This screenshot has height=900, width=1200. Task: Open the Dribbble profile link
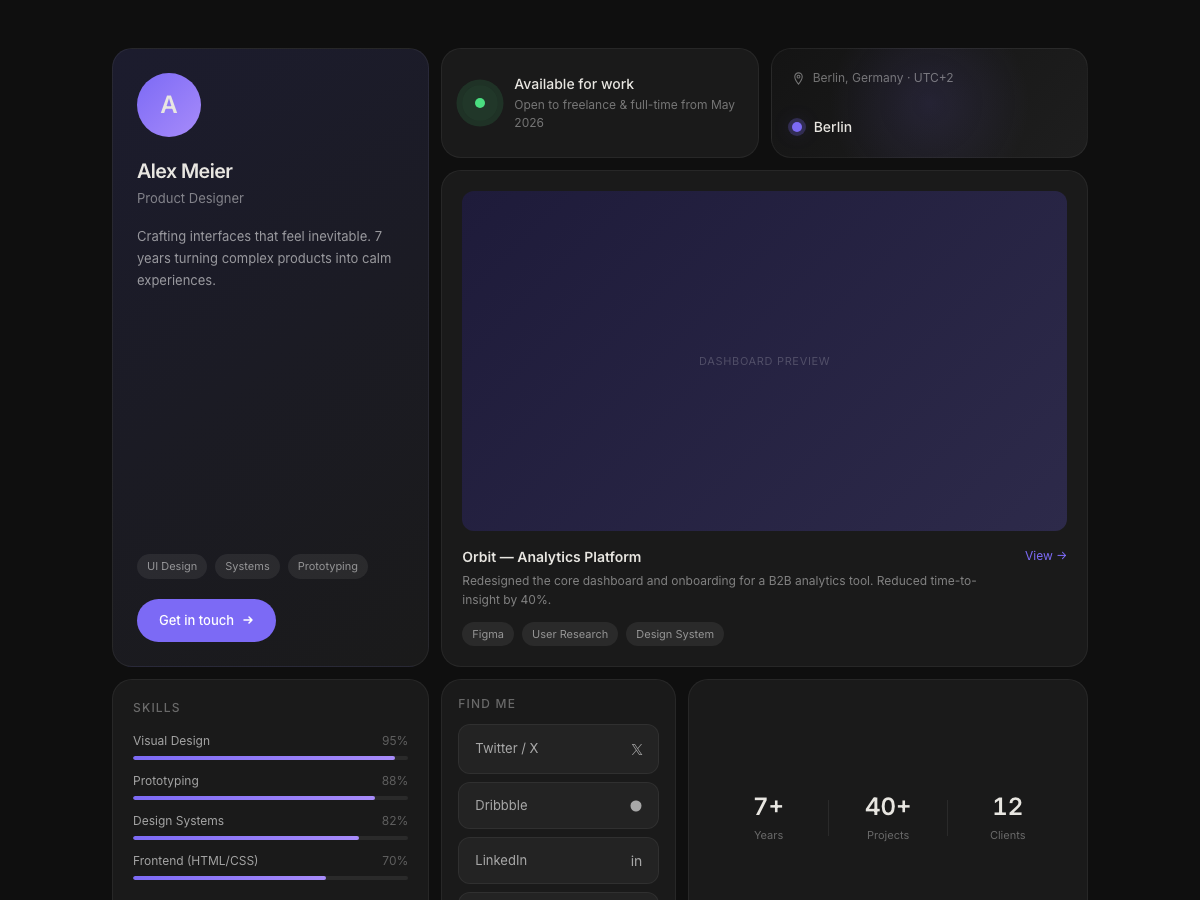(558, 806)
